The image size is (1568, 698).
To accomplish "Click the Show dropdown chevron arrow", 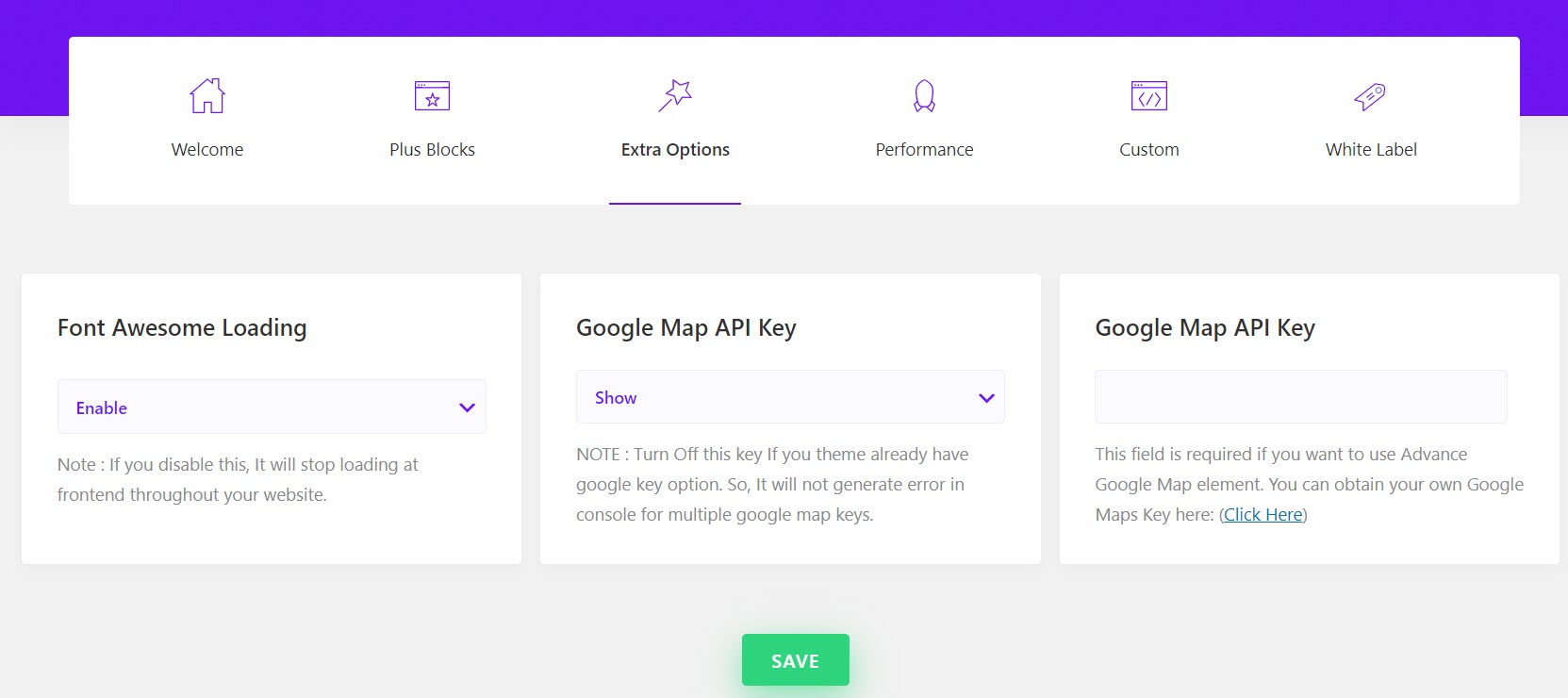I will point(986,398).
